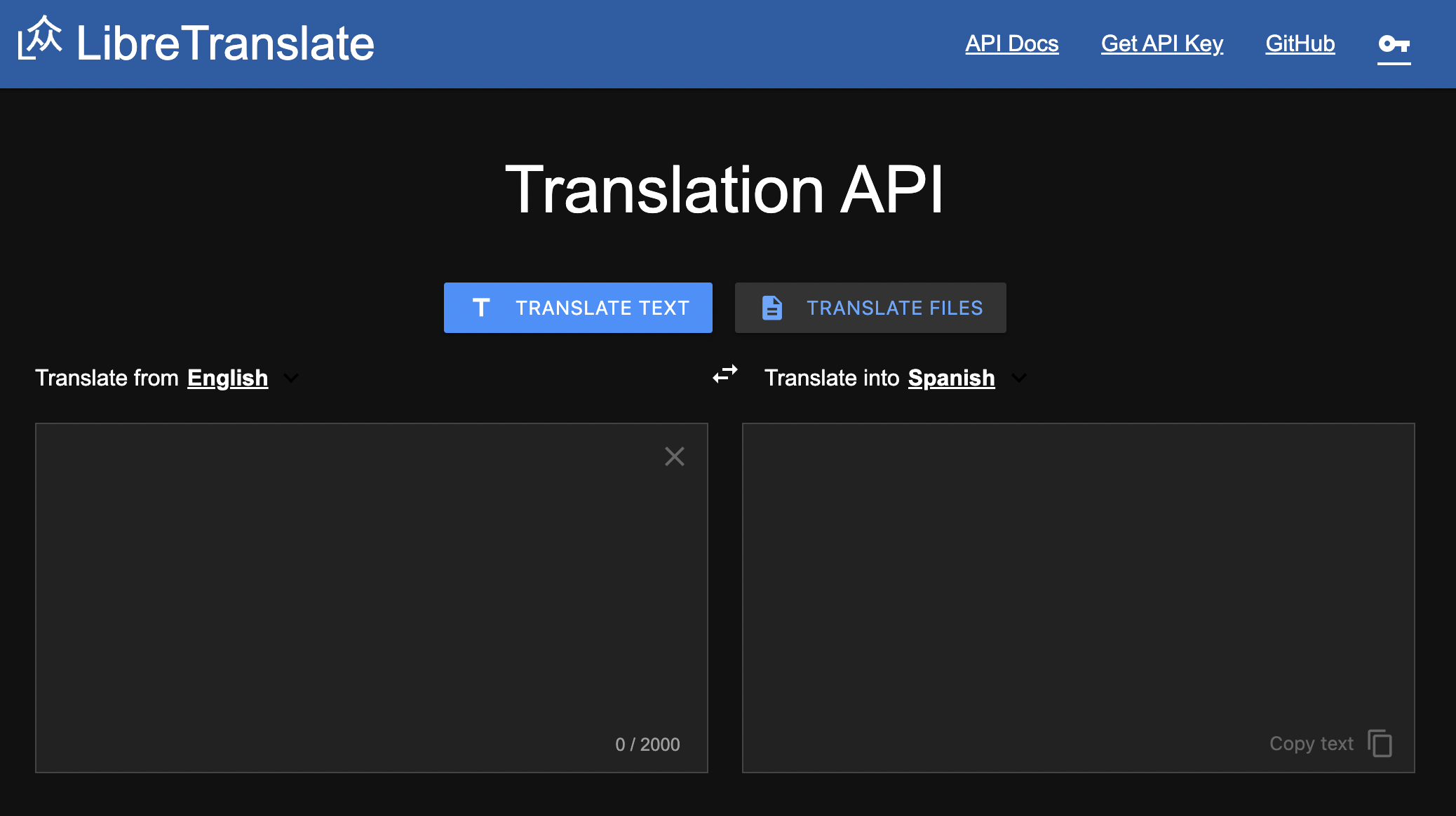Click the 'Translation API' heading
Viewport: 1456px width, 816px height.
[x=724, y=189]
